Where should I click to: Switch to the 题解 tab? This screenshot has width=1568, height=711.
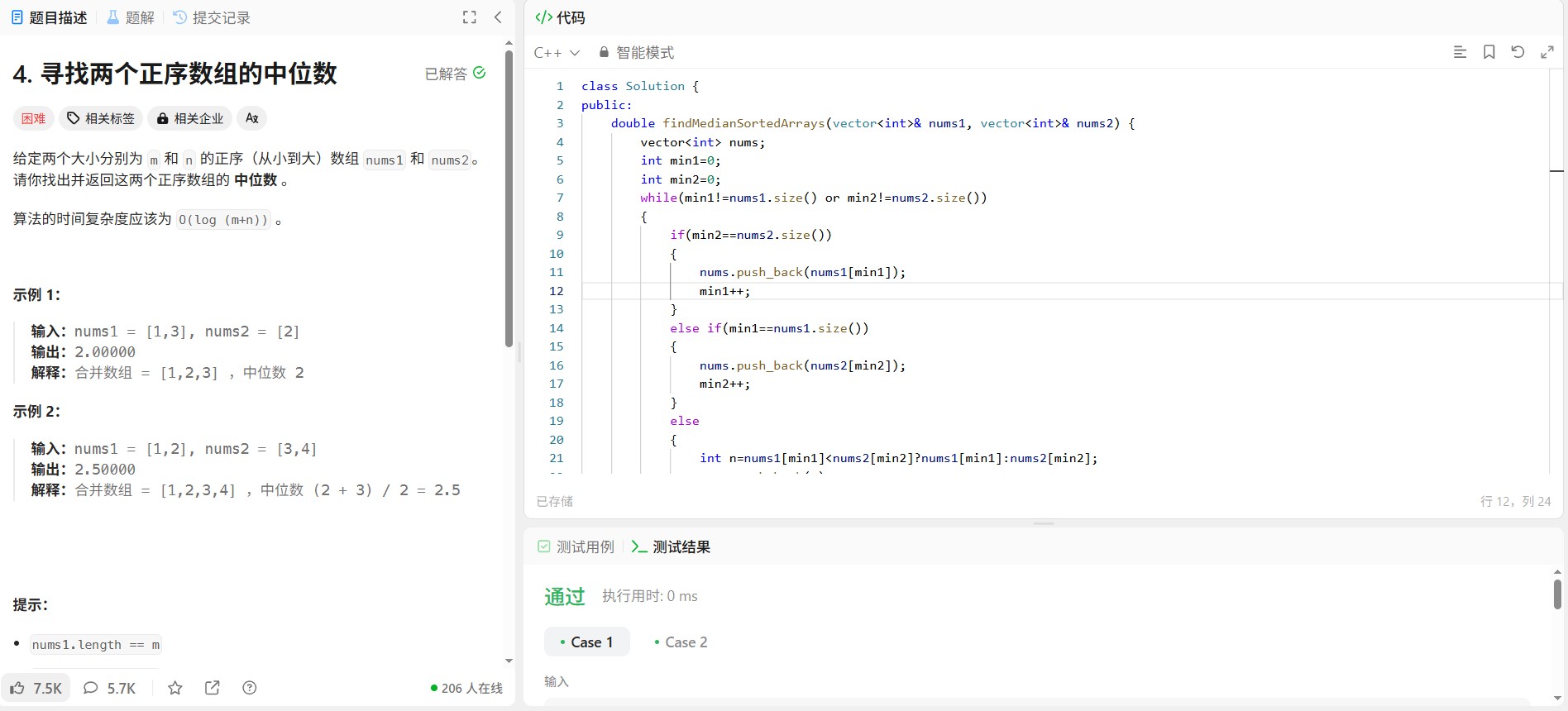131,17
